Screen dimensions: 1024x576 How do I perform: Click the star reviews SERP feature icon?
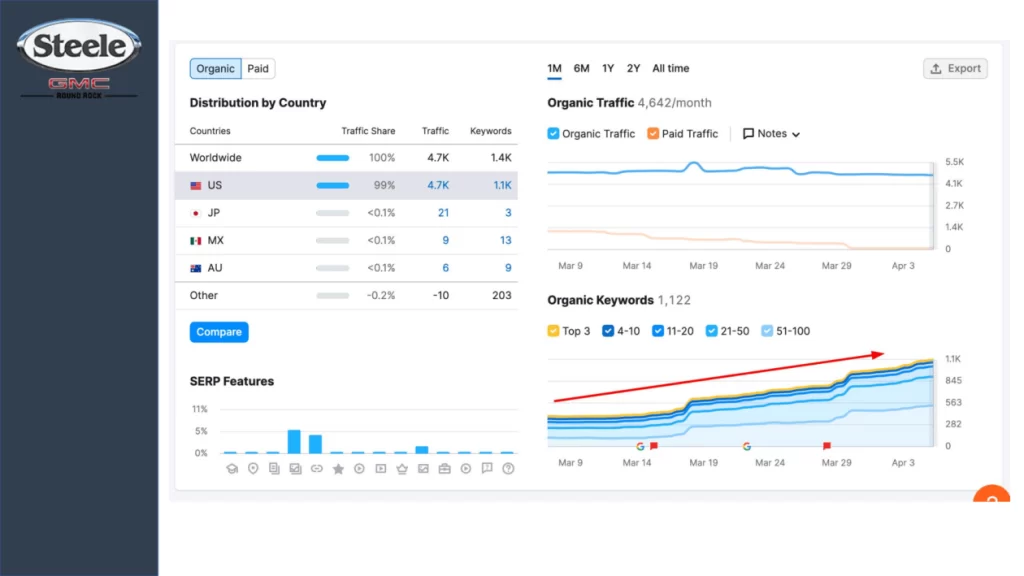338,468
